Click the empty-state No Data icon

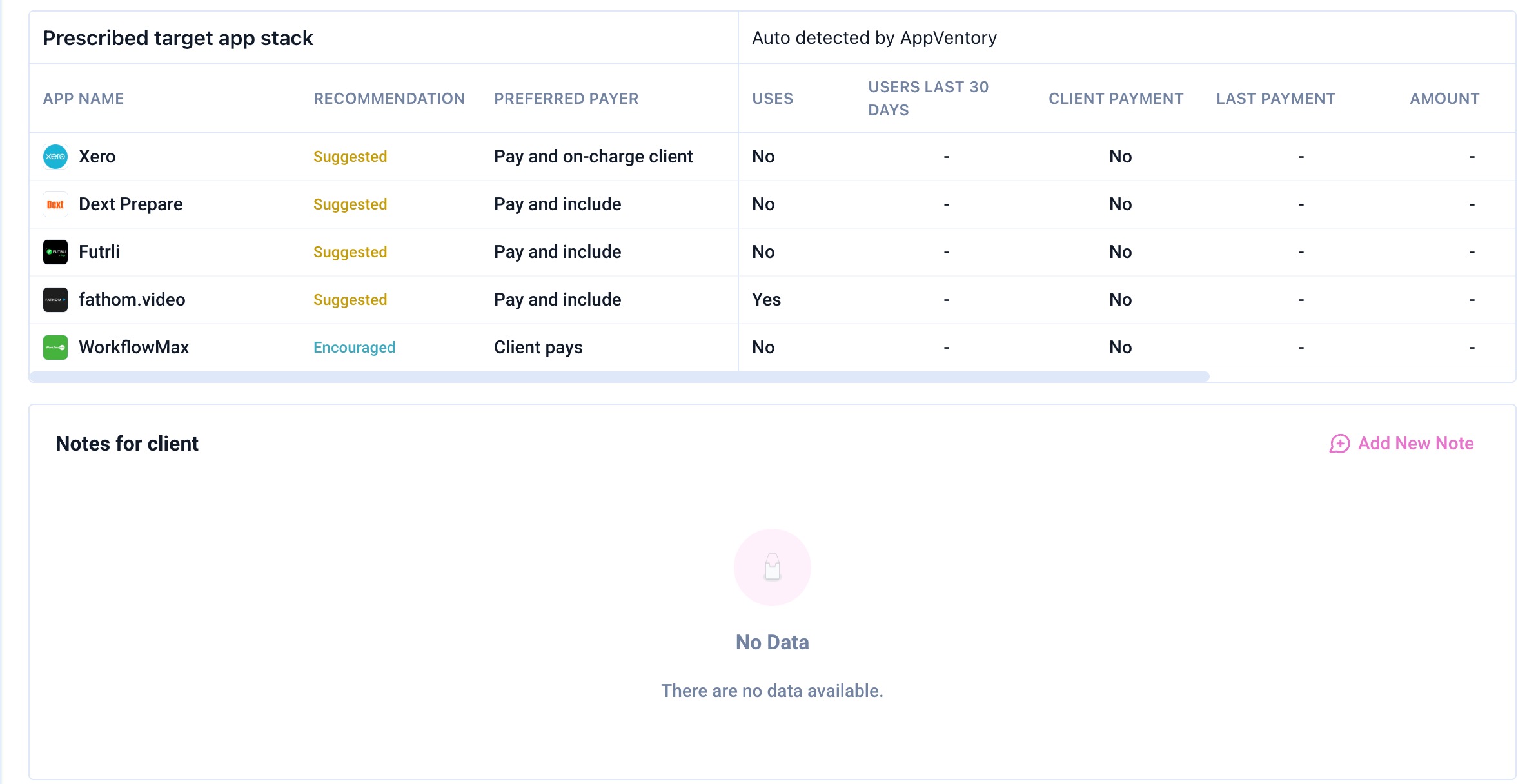tap(773, 567)
